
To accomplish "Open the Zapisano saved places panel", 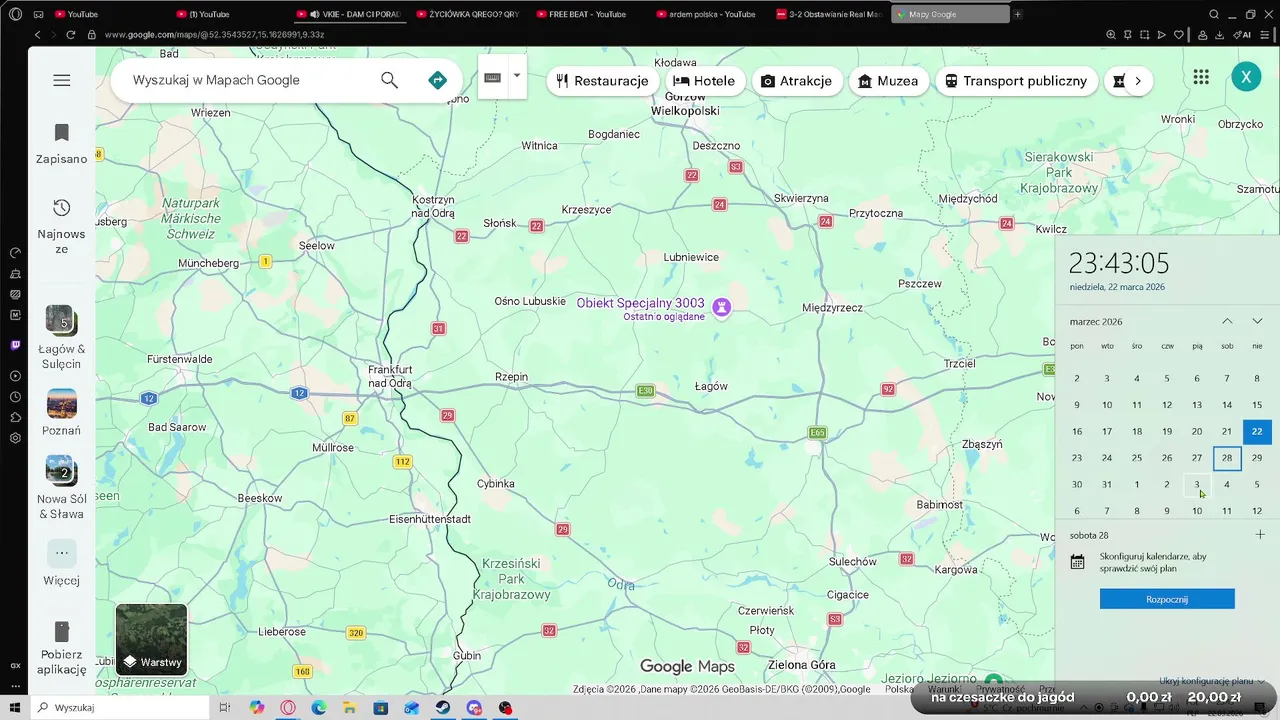I will click(x=62, y=144).
